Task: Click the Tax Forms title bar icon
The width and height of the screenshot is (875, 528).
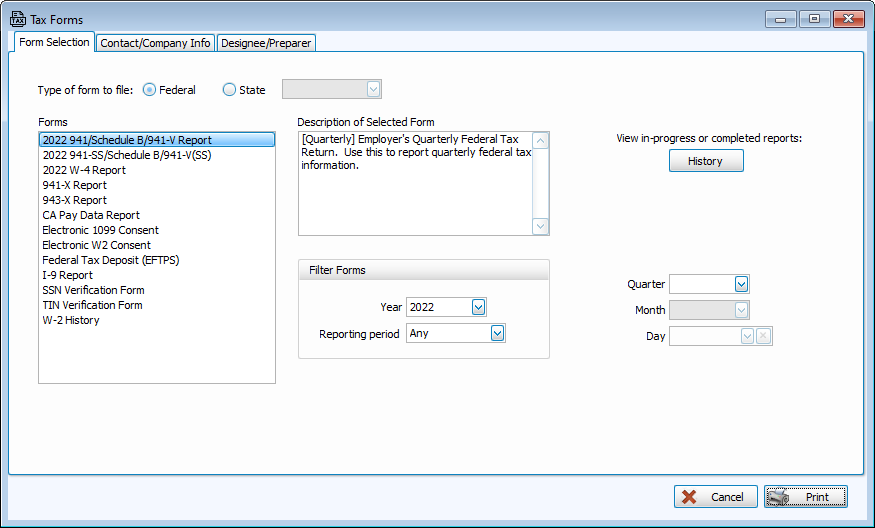Action: pos(17,19)
